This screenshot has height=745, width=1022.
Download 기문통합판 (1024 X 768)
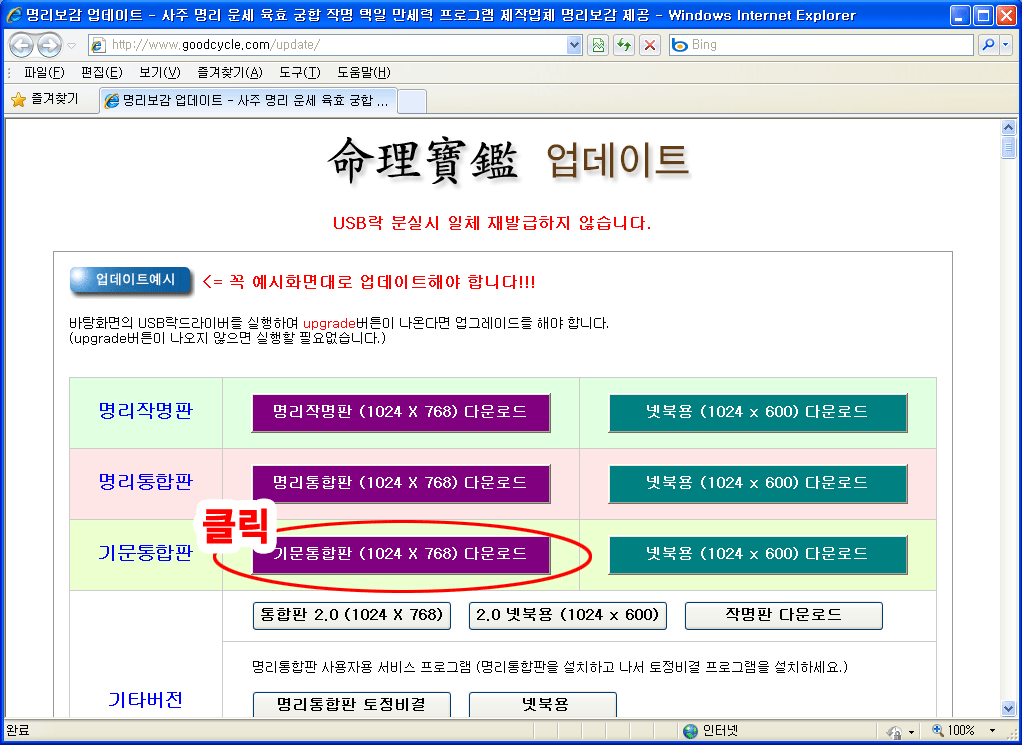[x=401, y=555]
